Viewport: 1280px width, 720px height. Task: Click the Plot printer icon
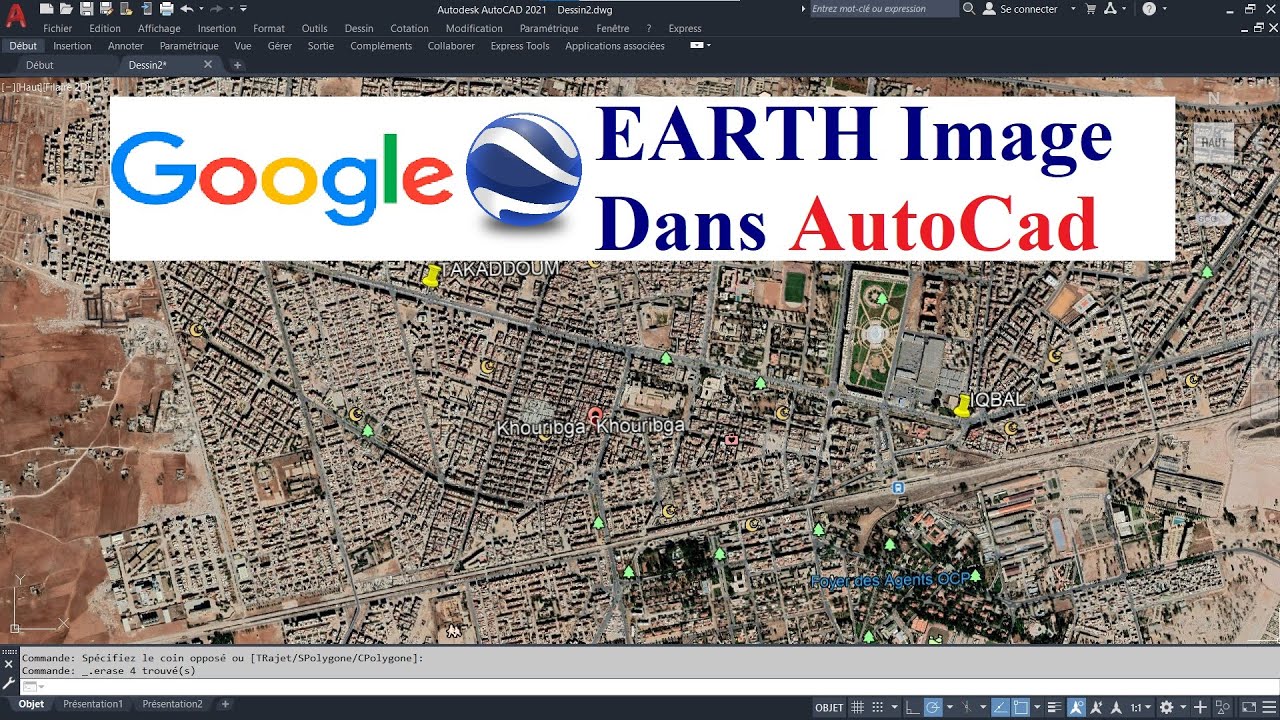166,9
